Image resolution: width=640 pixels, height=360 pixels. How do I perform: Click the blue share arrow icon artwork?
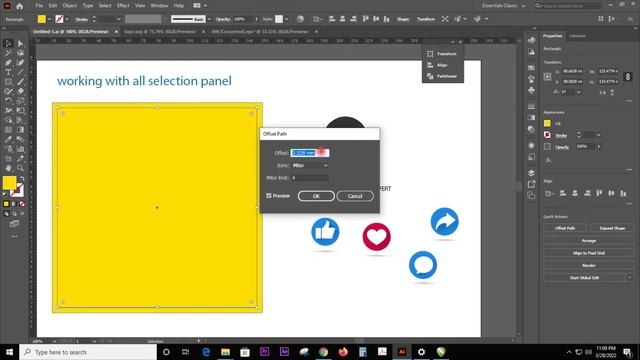click(444, 222)
